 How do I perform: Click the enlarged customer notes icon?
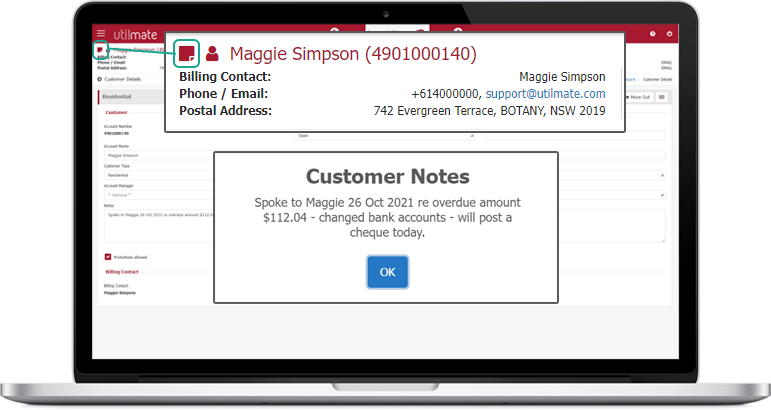pos(187,53)
